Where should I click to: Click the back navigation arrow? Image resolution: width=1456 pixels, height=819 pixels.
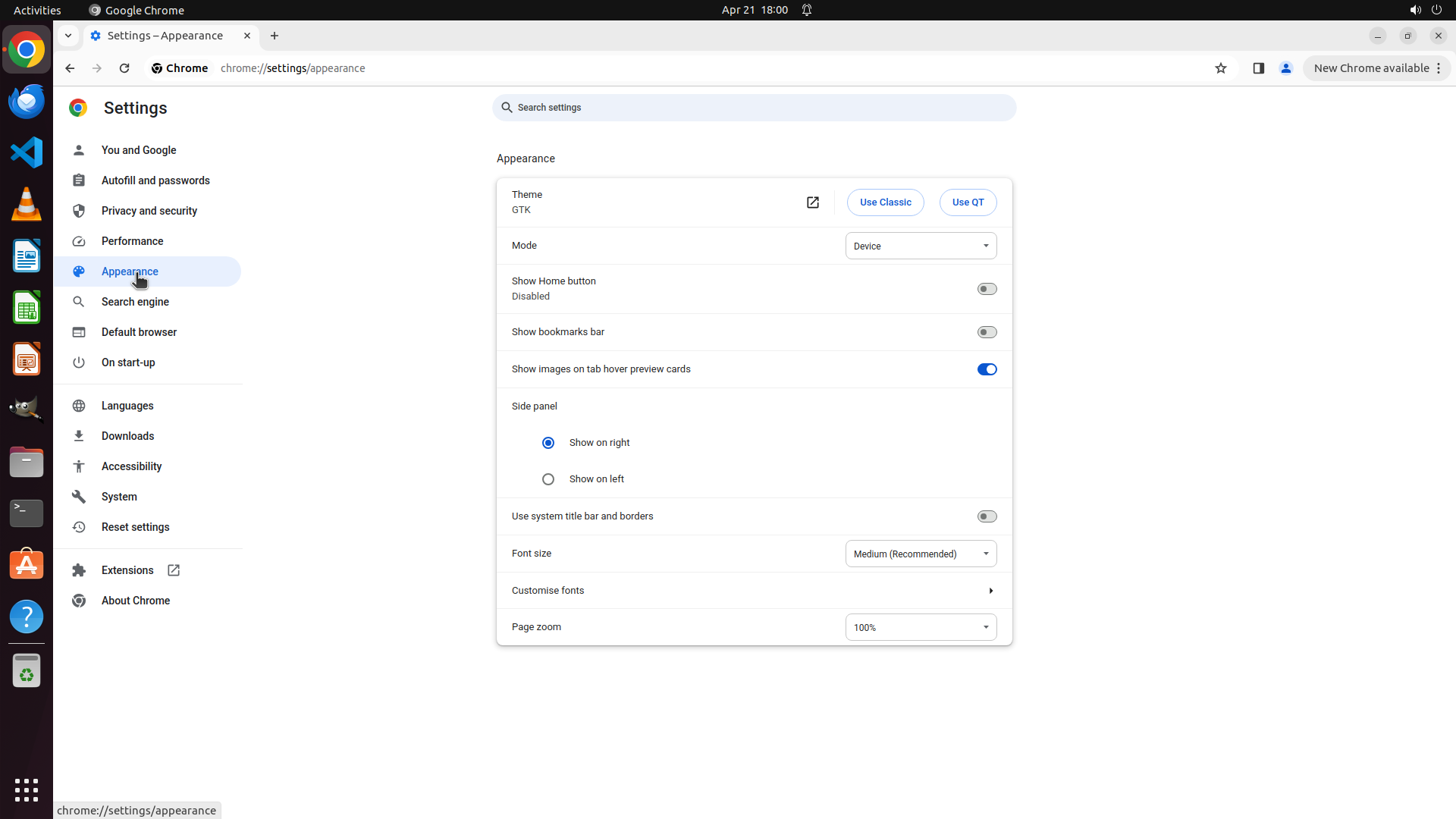coord(70,68)
